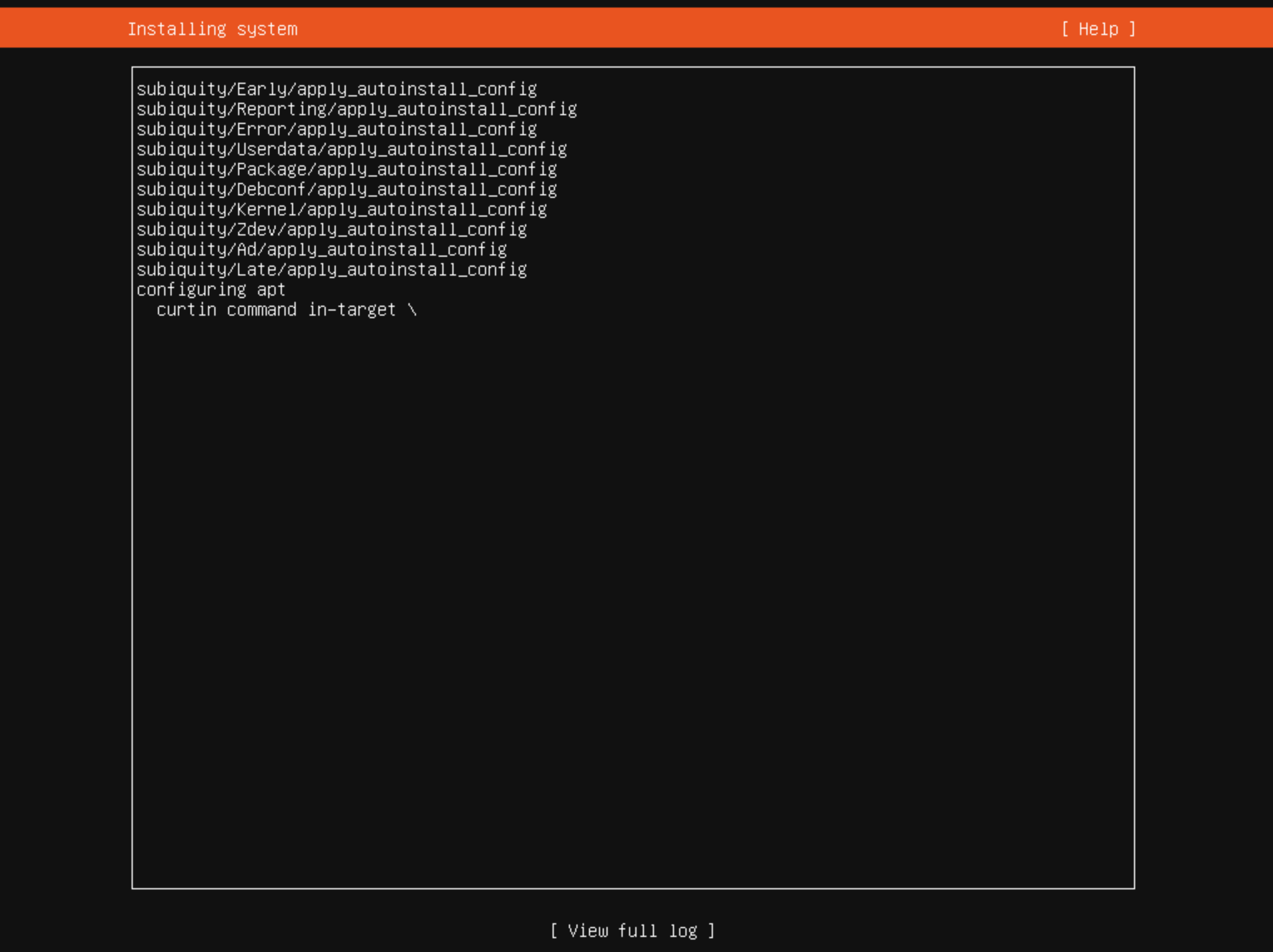Click the backslash progress spinner character
Screen dimensions: 1273x952
coord(412,309)
